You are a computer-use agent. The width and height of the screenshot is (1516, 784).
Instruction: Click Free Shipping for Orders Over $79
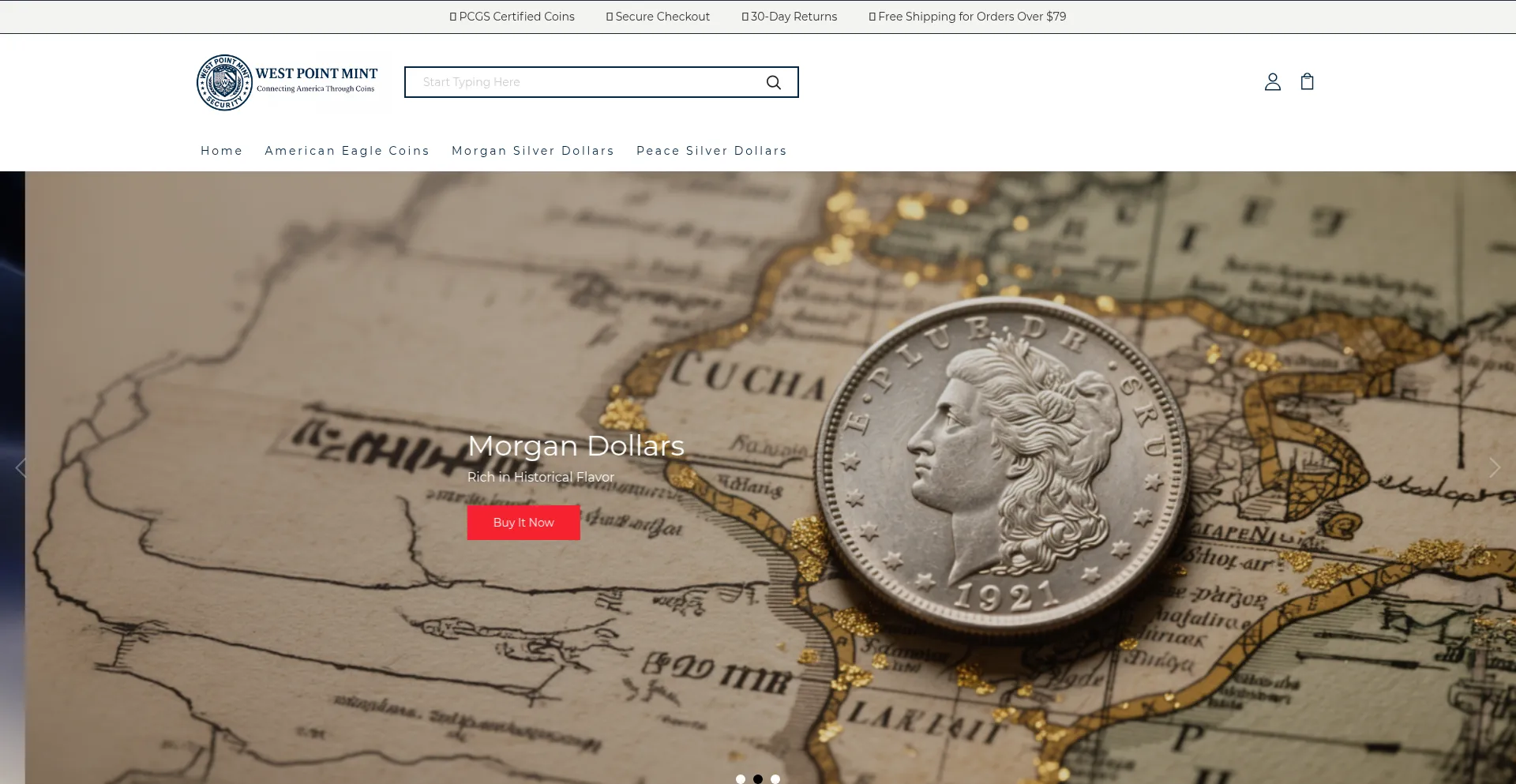pos(967,17)
